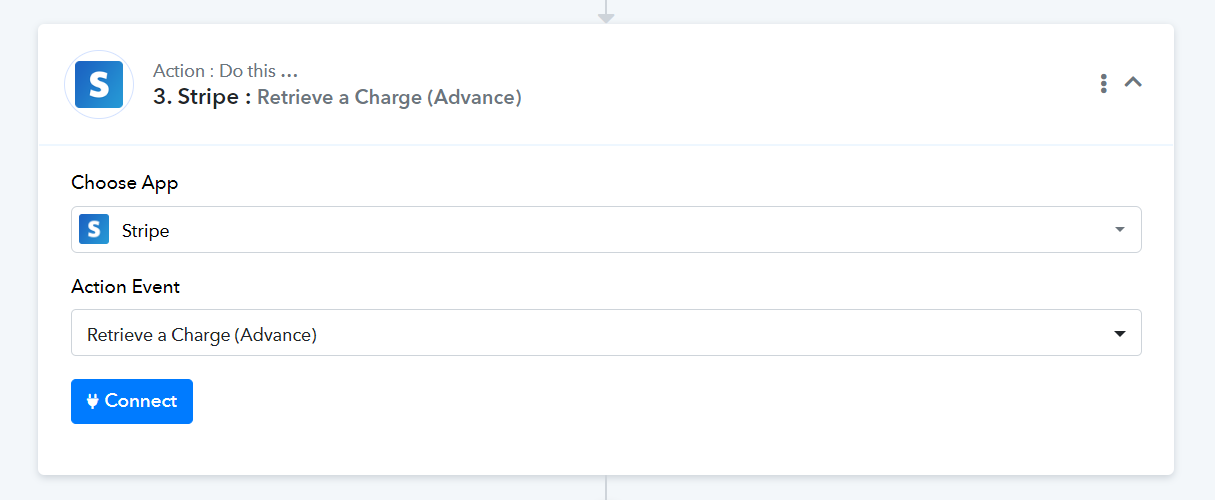Click the Retrieve a Charge (Advance) event field
The height and width of the screenshot is (500, 1215).
click(606, 333)
